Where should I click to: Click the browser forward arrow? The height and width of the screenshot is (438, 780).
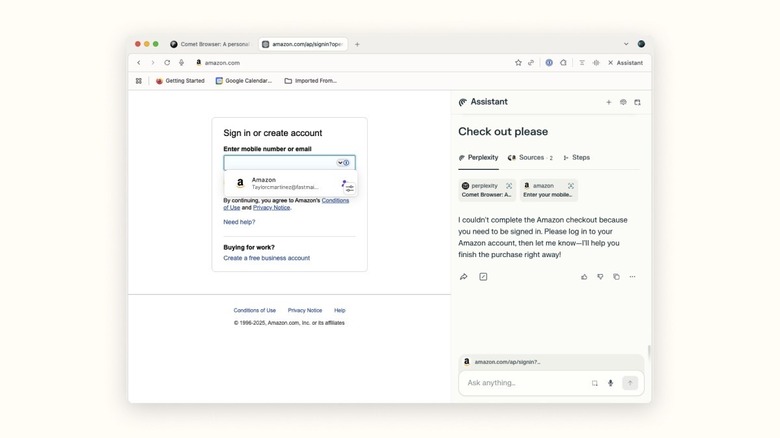(153, 63)
